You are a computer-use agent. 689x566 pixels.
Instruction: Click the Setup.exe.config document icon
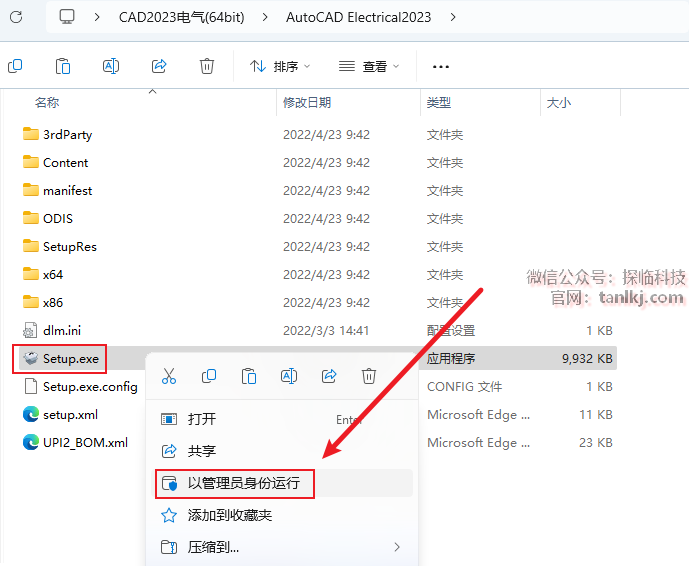click(x=31, y=386)
